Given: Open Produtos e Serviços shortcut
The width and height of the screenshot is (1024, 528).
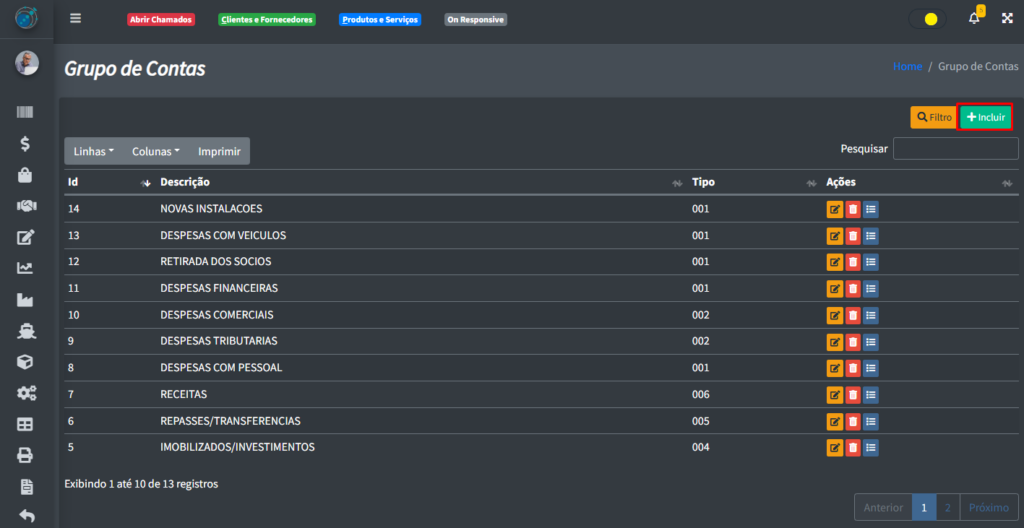Looking at the screenshot, I should 380,19.
